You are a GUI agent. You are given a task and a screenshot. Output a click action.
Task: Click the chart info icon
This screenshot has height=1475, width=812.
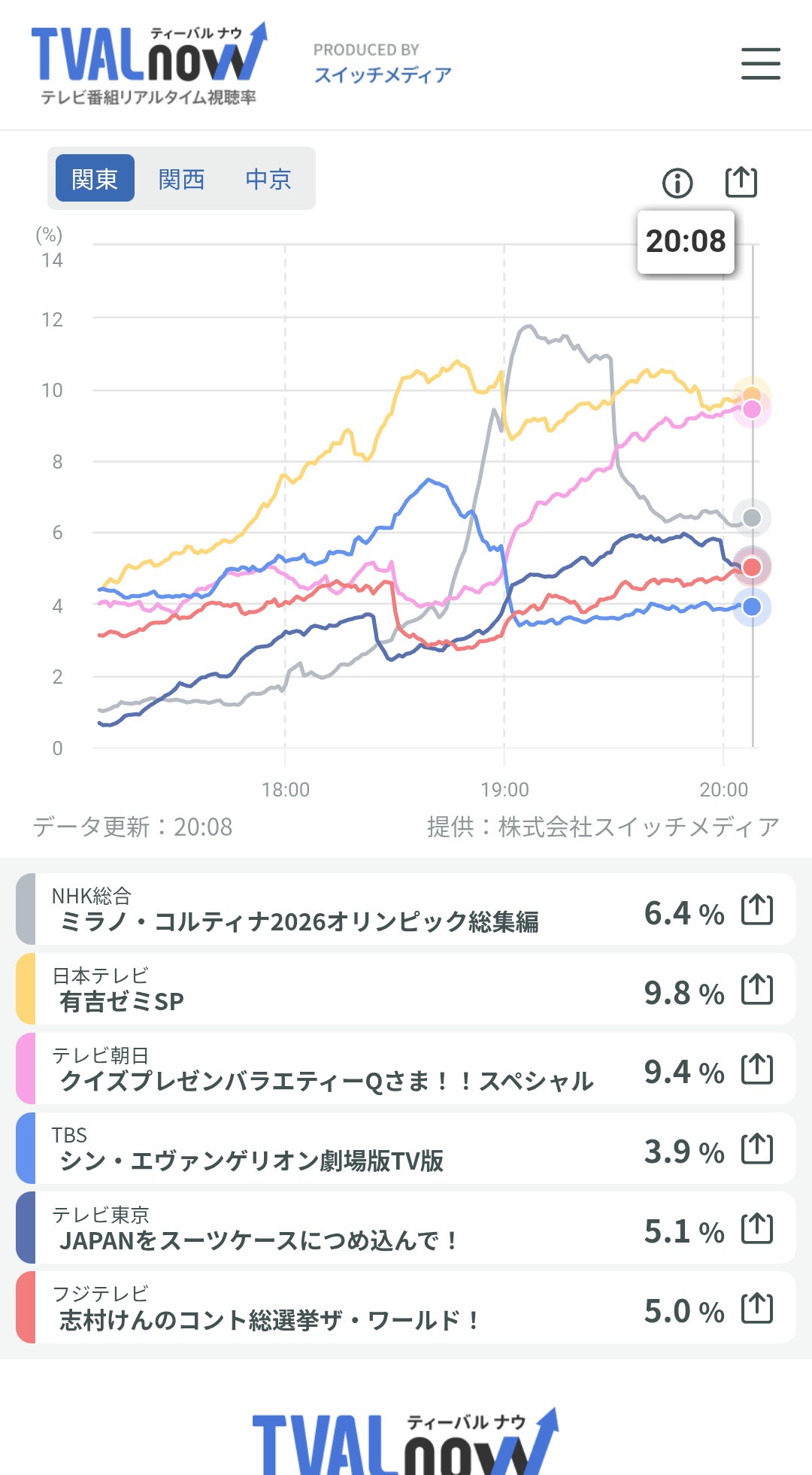click(x=677, y=183)
